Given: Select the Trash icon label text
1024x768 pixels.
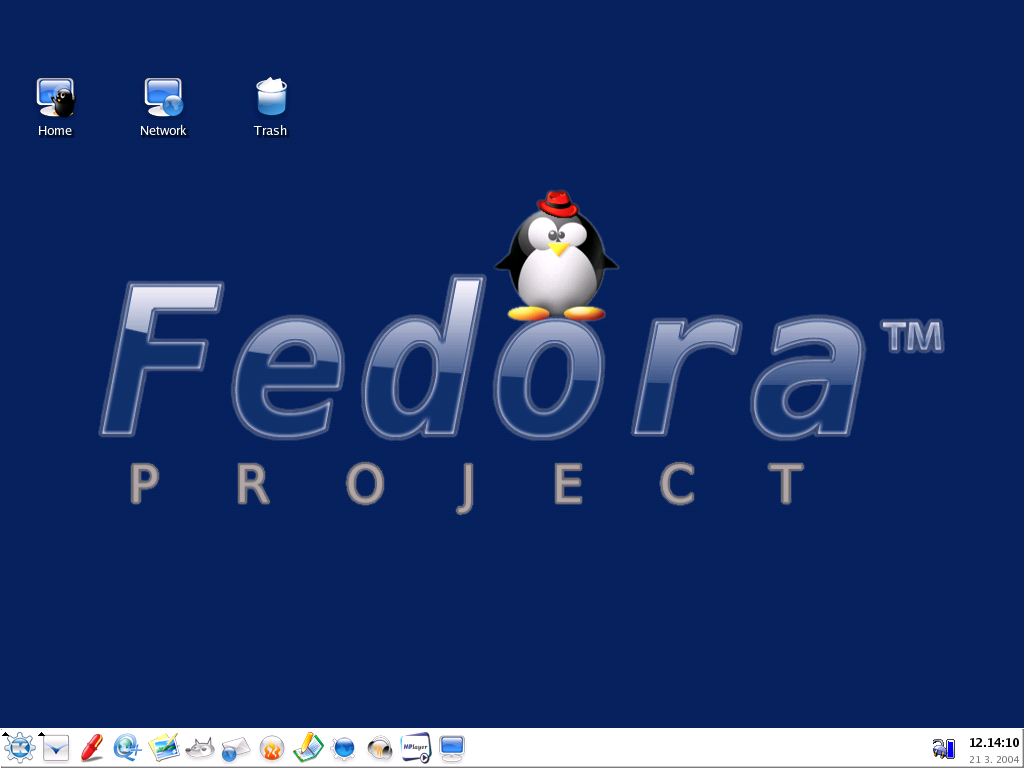Looking at the screenshot, I should [270, 131].
